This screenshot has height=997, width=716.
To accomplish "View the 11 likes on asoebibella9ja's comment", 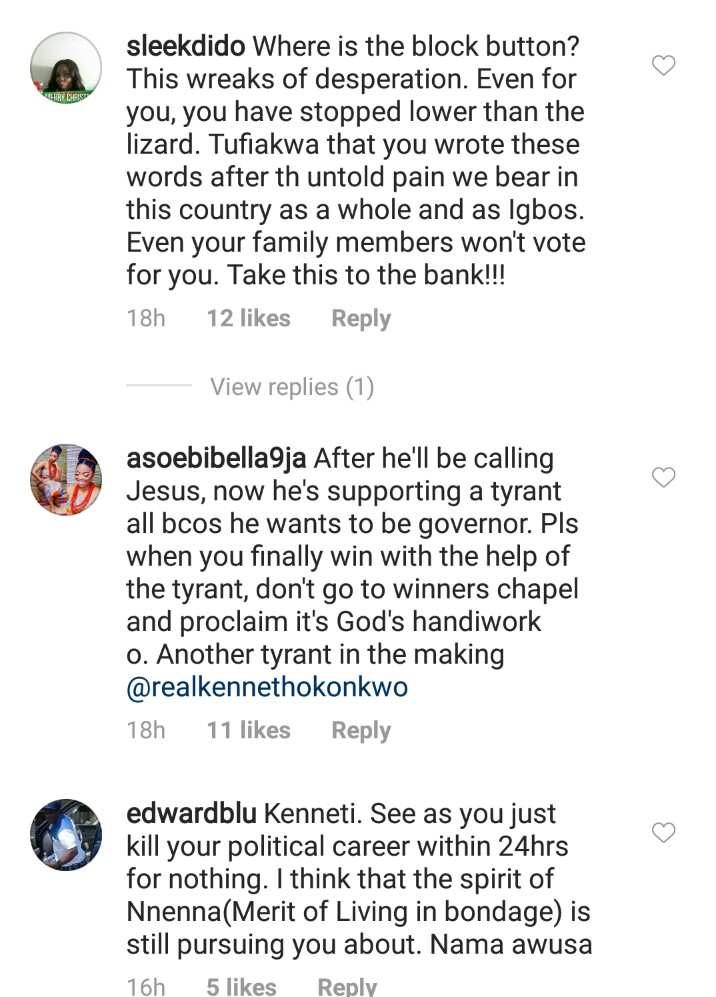I will coord(248,731).
